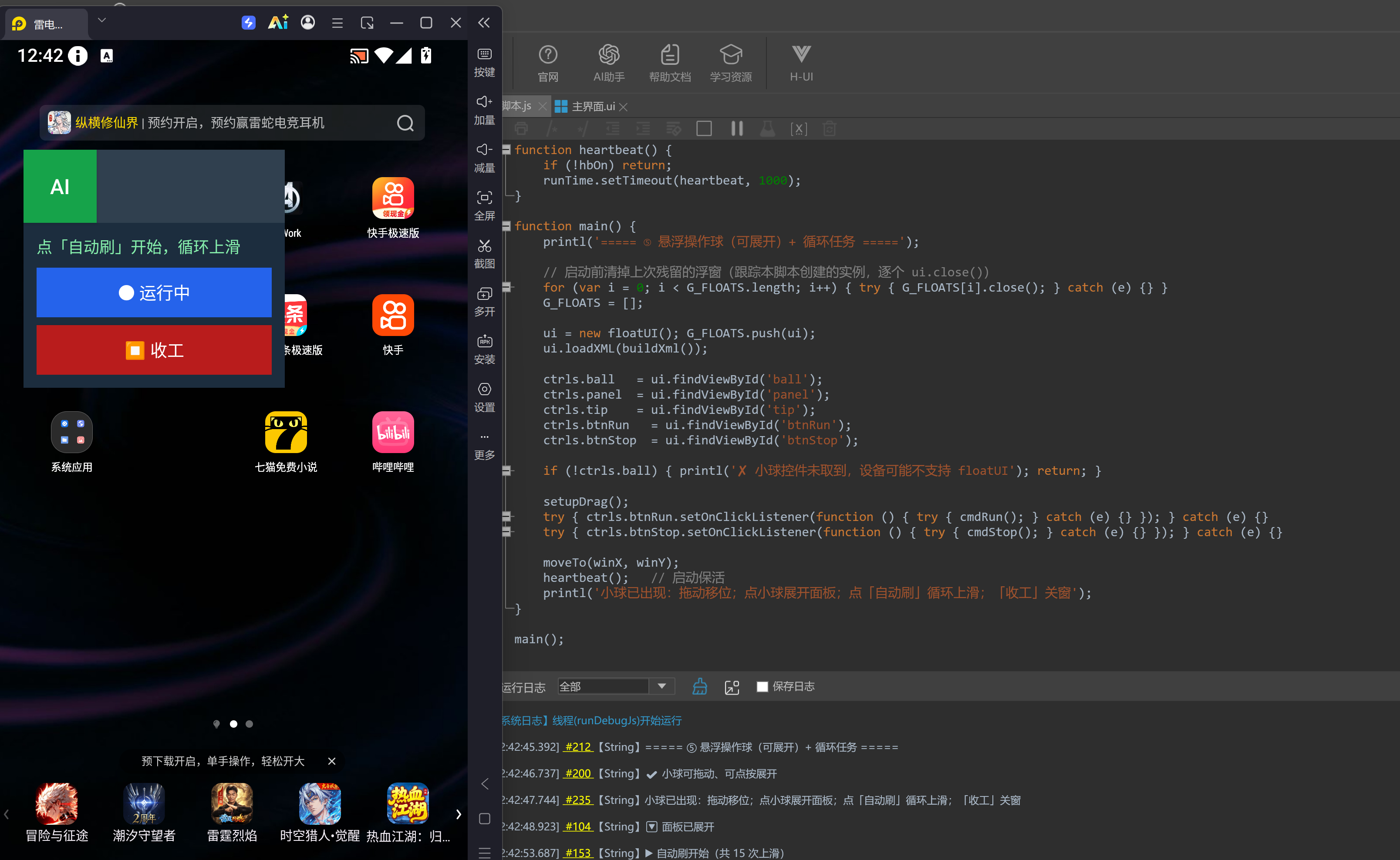Viewport: 1400px width, 860px height.
Task: Launch the AI助手 assistant
Action: coord(608,63)
